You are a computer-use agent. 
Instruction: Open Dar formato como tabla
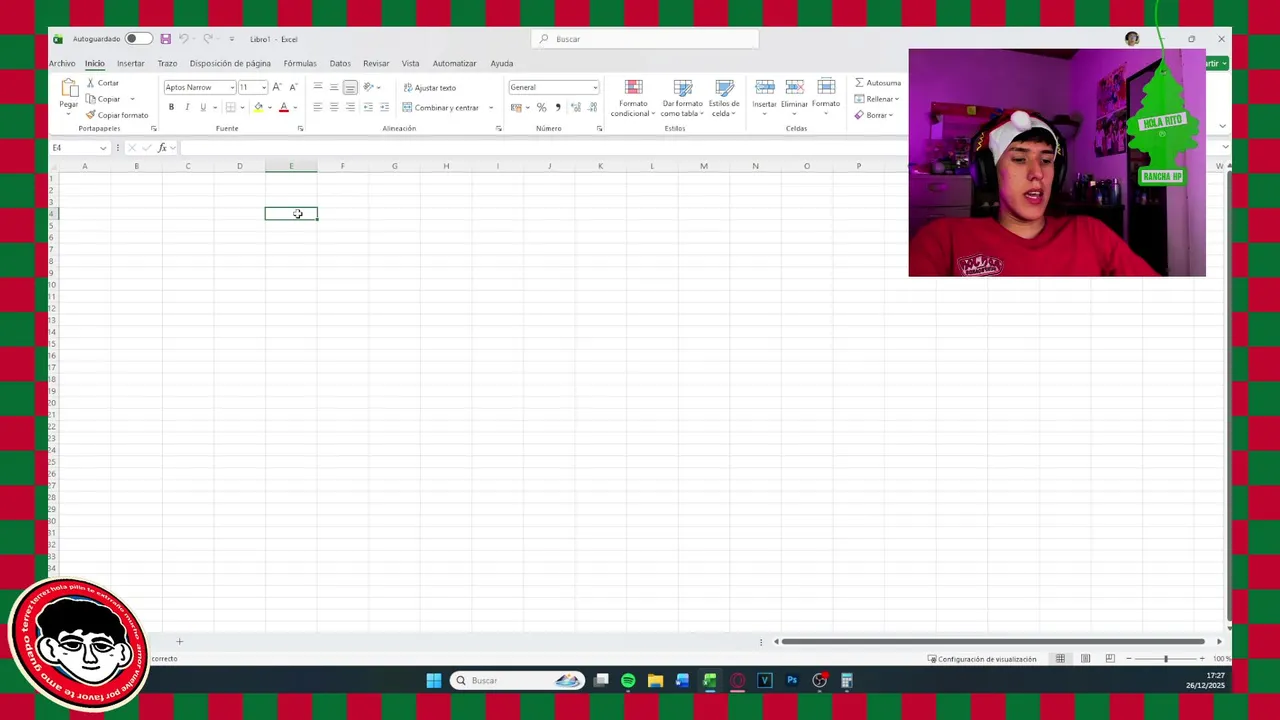coord(683,98)
